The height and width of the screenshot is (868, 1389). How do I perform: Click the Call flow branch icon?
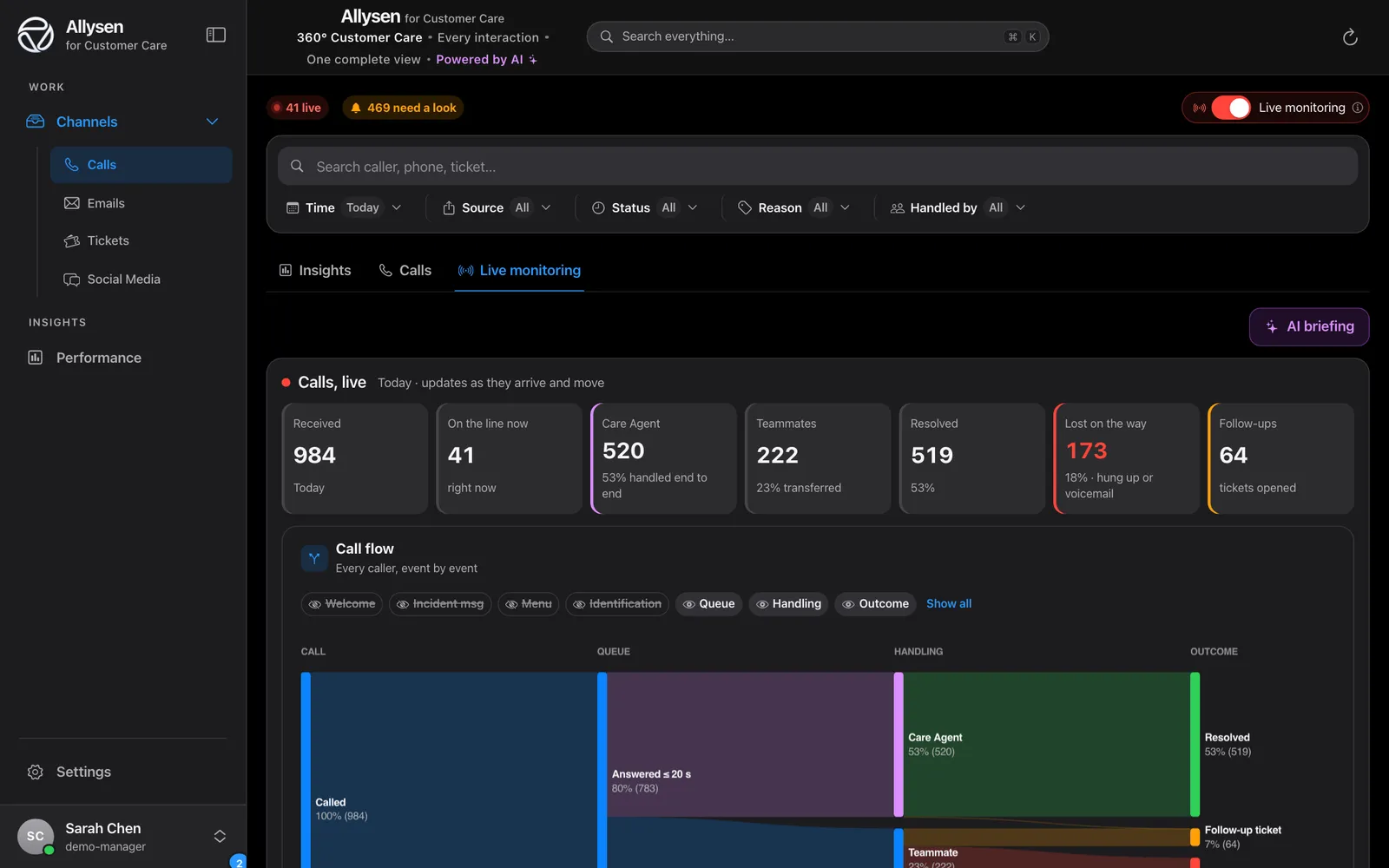click(x=314, y=558)
